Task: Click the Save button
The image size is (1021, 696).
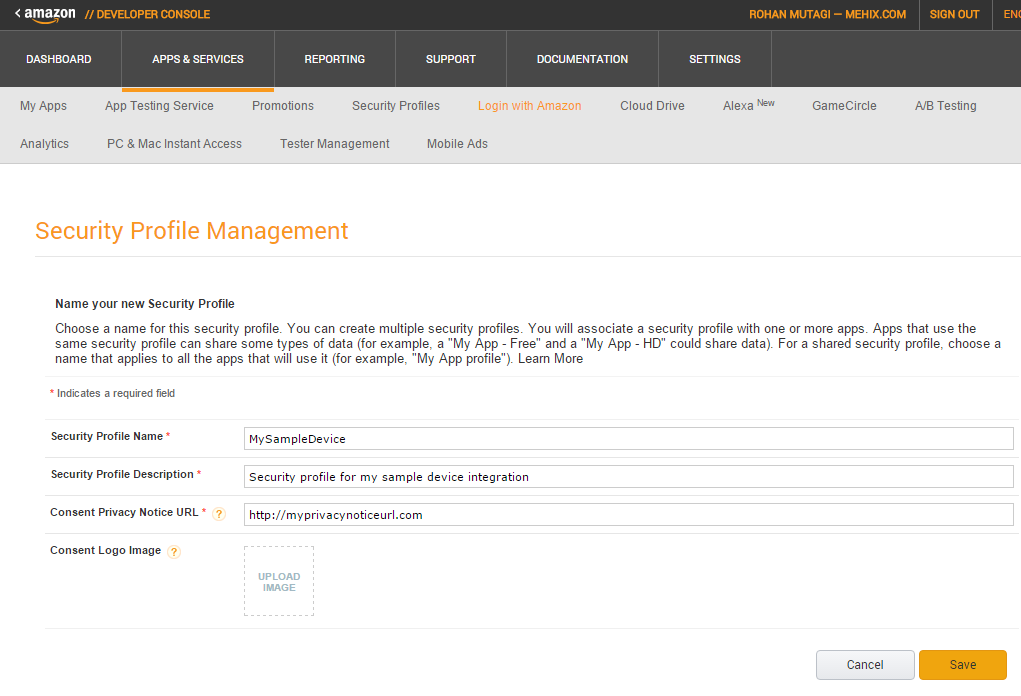Action: (x=963, y=665)
